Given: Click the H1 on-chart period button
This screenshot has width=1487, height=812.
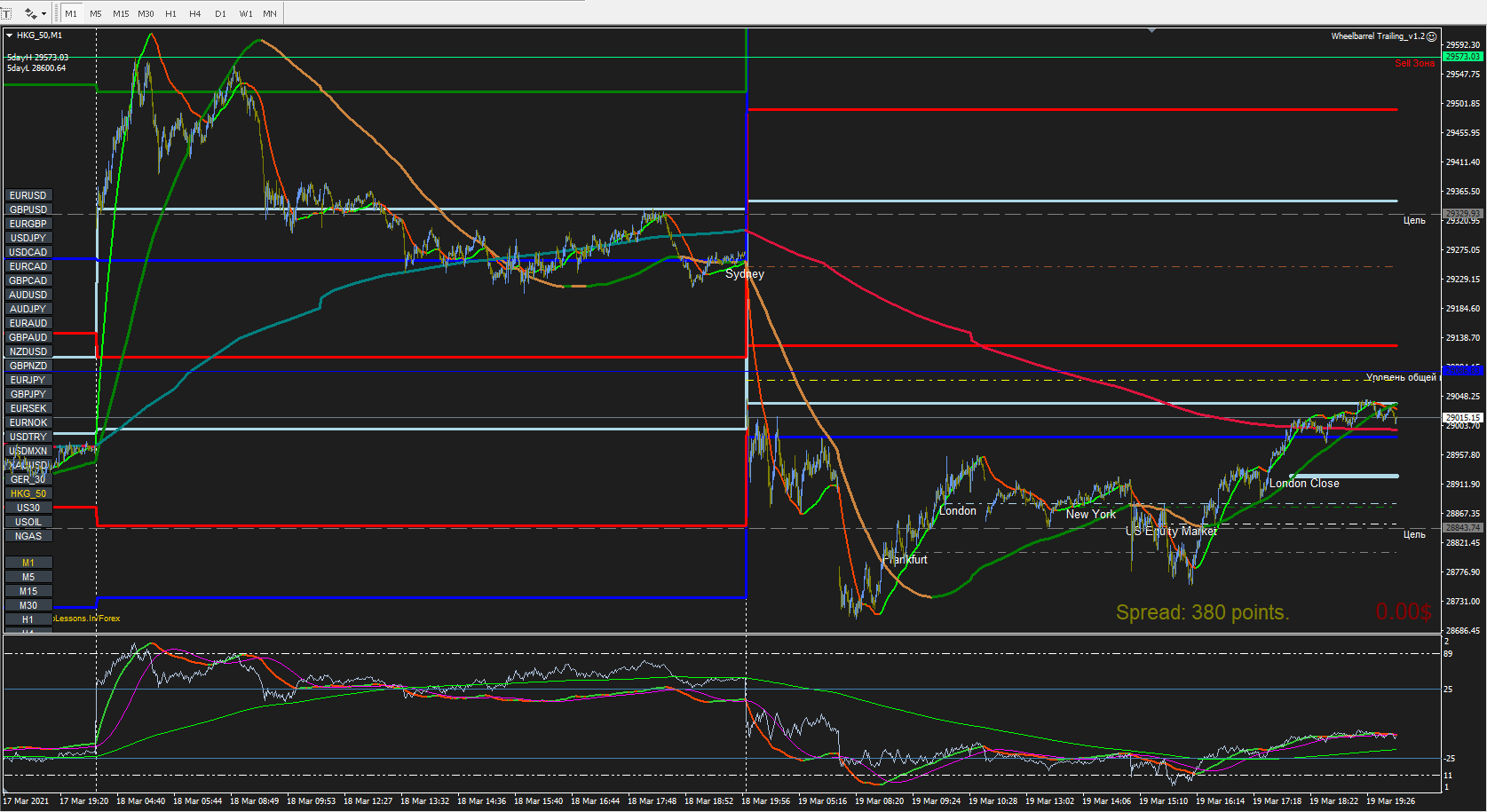Looking at the screenshot, I should [28, 619].
